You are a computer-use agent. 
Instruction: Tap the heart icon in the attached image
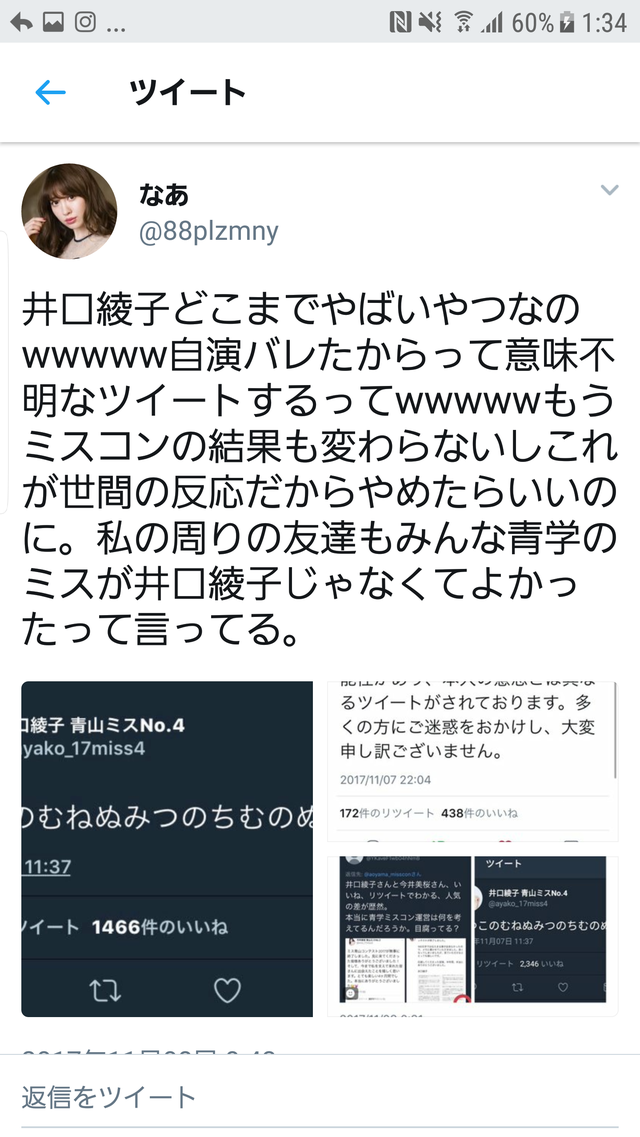[227, 991]
